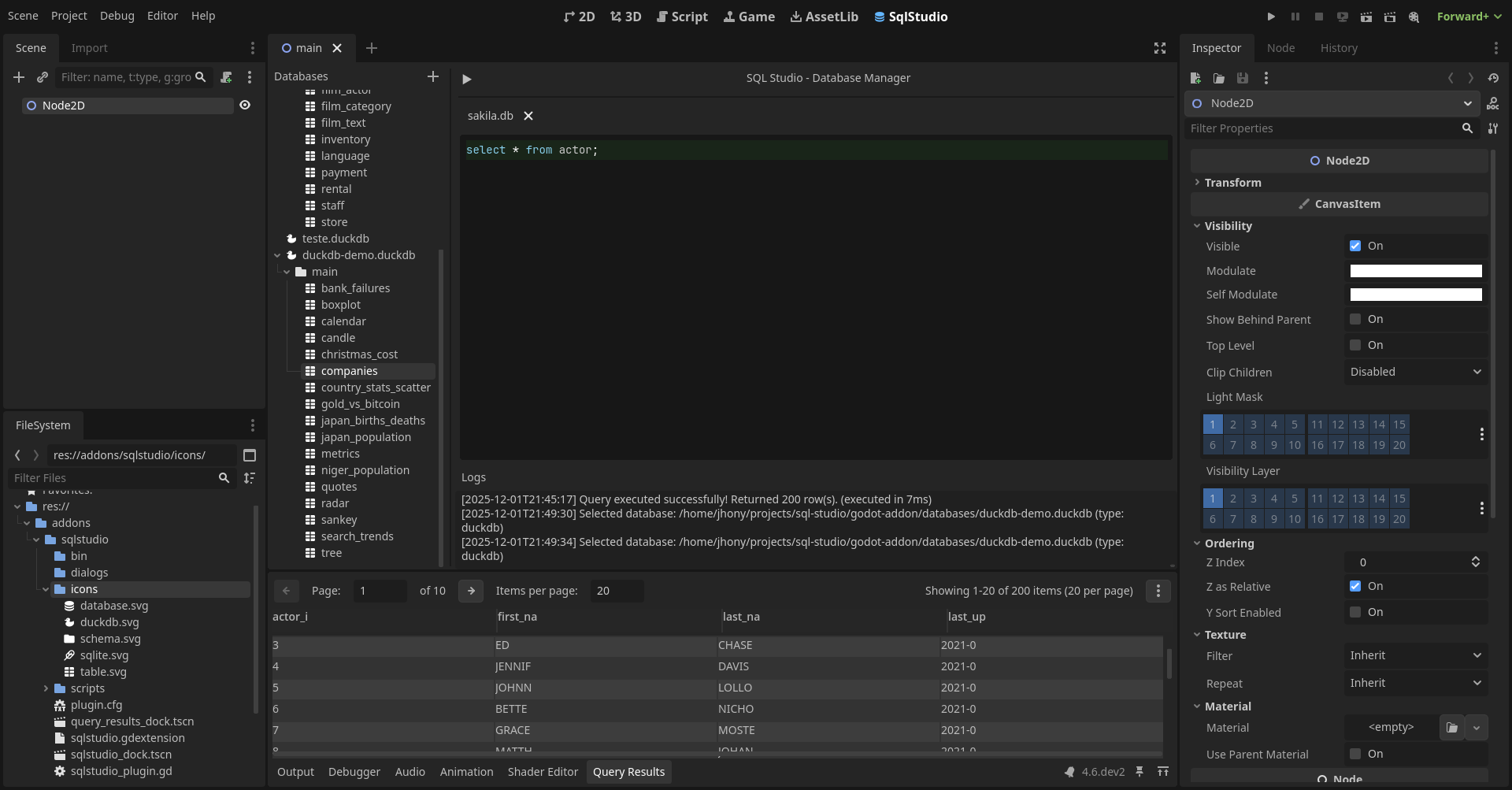Toggle Light Mask layer 2
This screenshot has width=1512, height=790.
pos(1233,425)
